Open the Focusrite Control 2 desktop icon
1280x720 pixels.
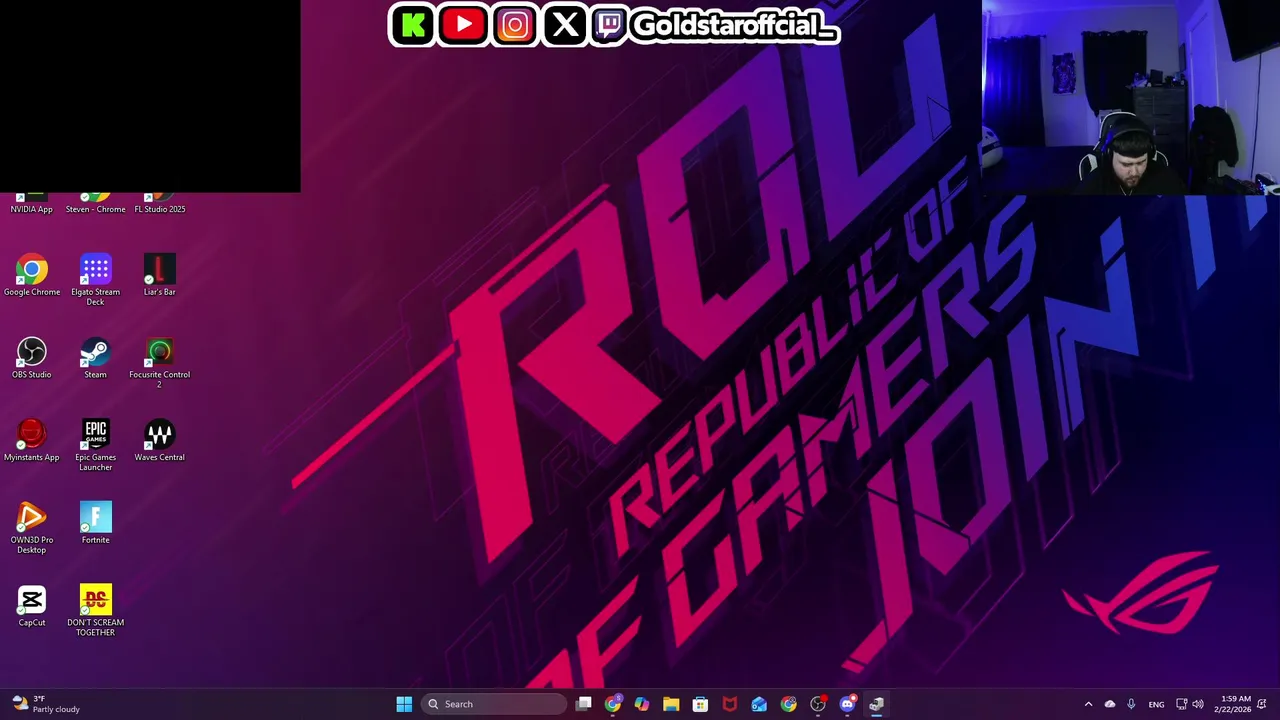160,362
